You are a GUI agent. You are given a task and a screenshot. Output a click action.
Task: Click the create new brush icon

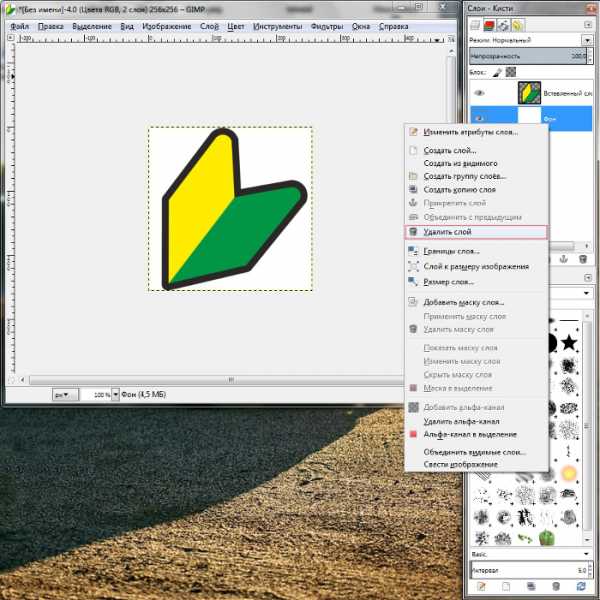505,586
